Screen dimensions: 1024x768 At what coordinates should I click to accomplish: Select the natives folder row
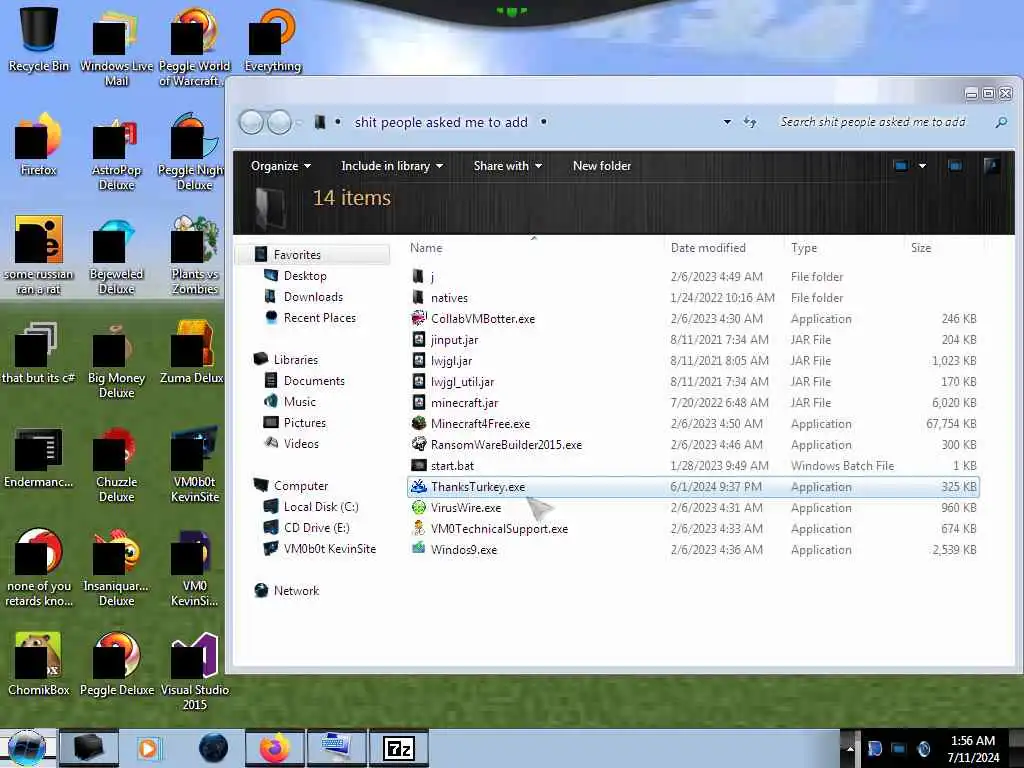(x=692, y=297)
